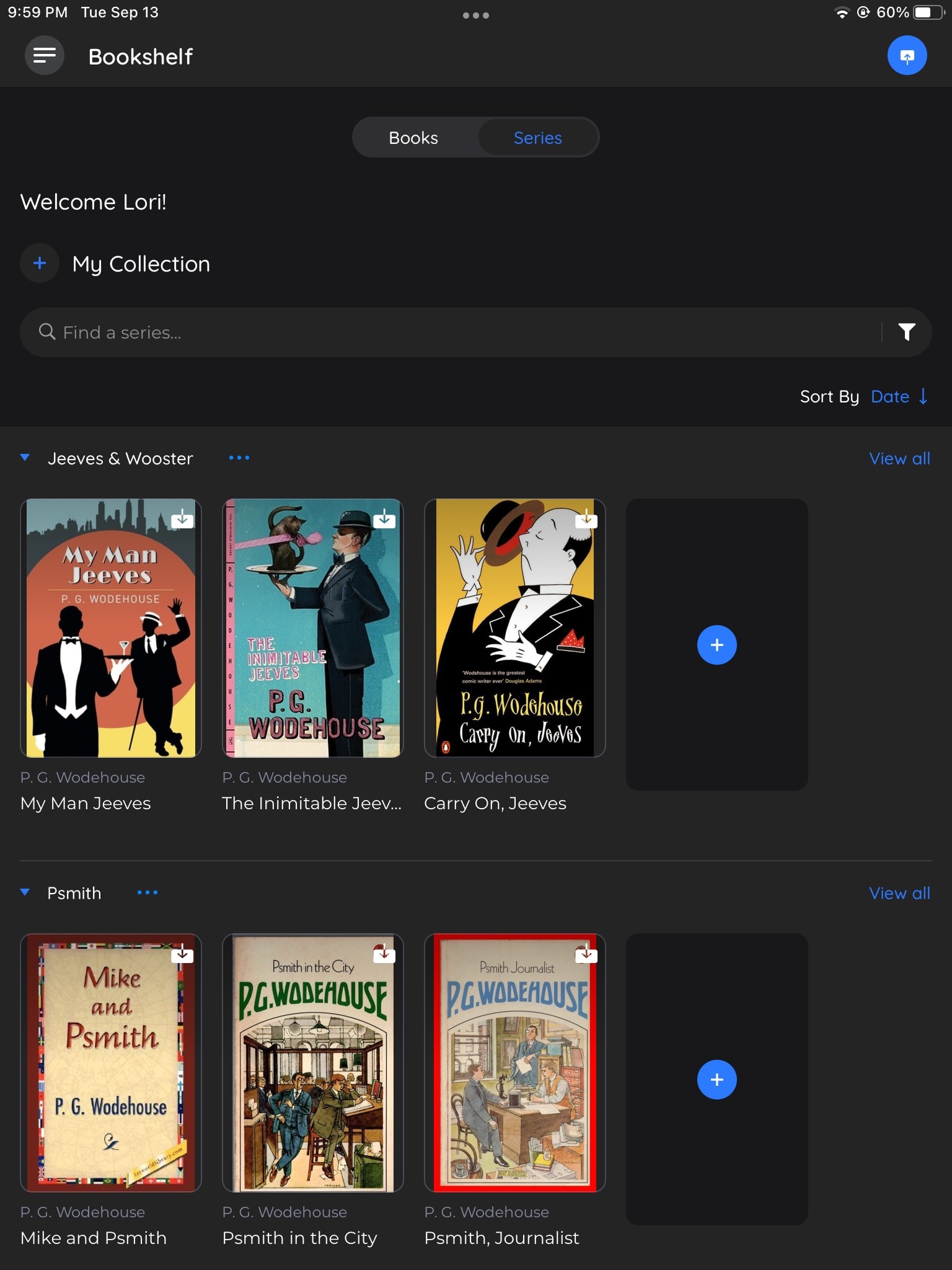Screen dimensions: 952x1270
Task: Change Sort By Date option
Action: (x=889, y=396)
